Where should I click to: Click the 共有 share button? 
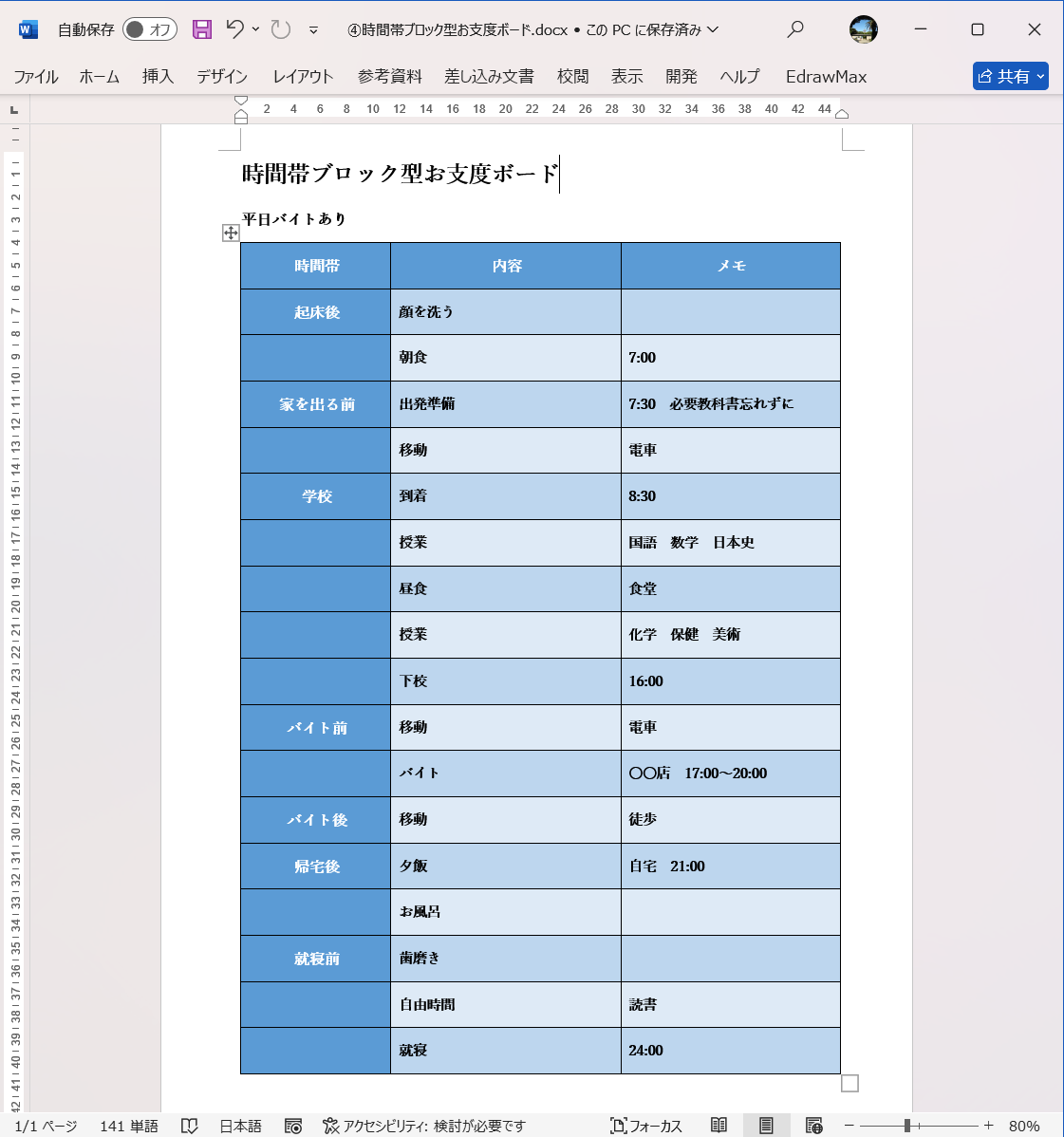(1010, 76)
